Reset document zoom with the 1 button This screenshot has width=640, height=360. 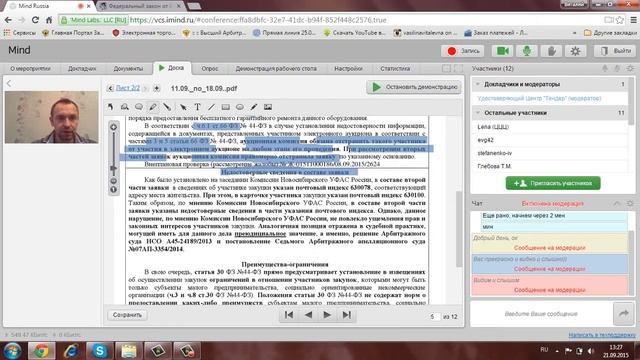[x=113, y=189]
